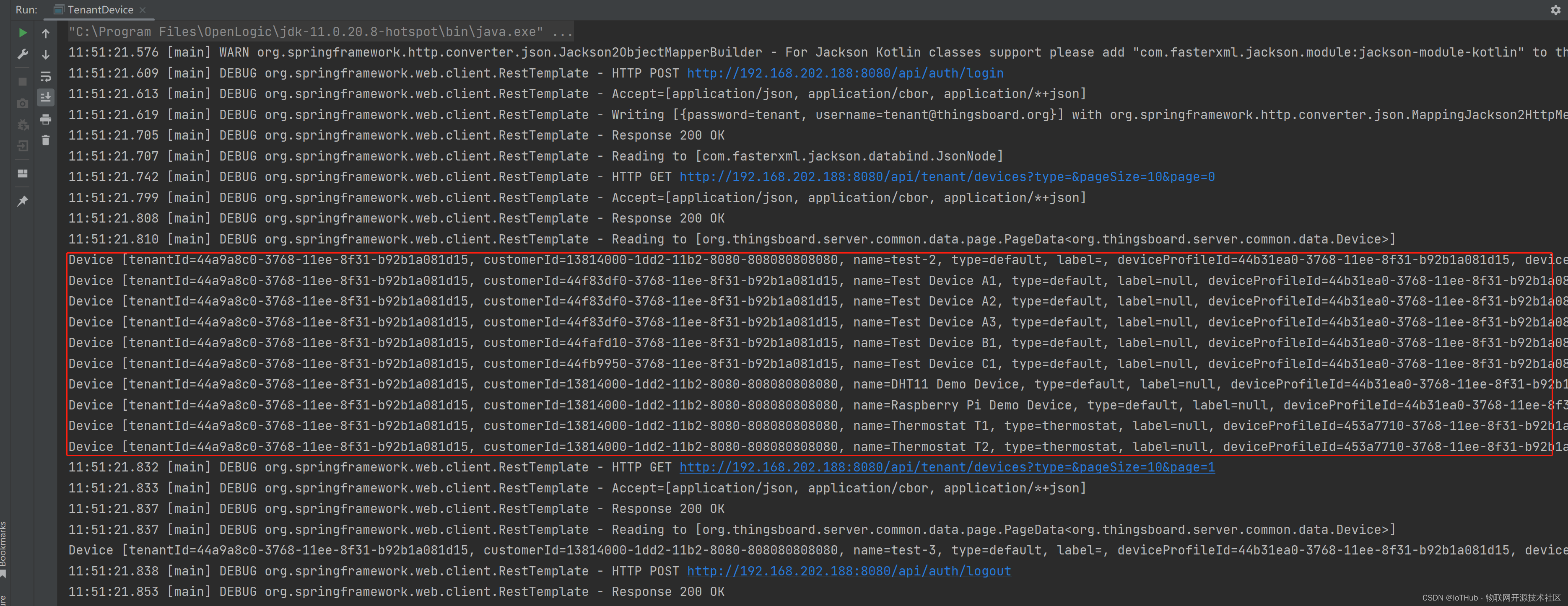This screenshot has width=1568, height=606.
Task: Toggle scroll to end of output
Action: point(46,97)
